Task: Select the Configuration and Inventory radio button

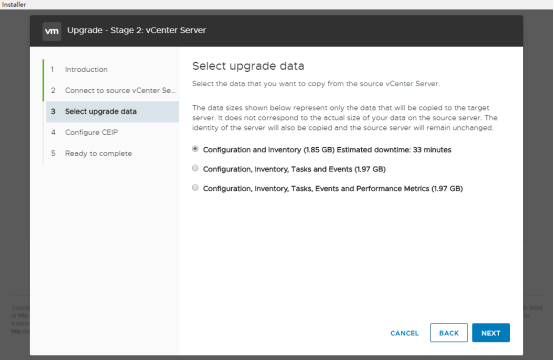Action: point(195,149)
